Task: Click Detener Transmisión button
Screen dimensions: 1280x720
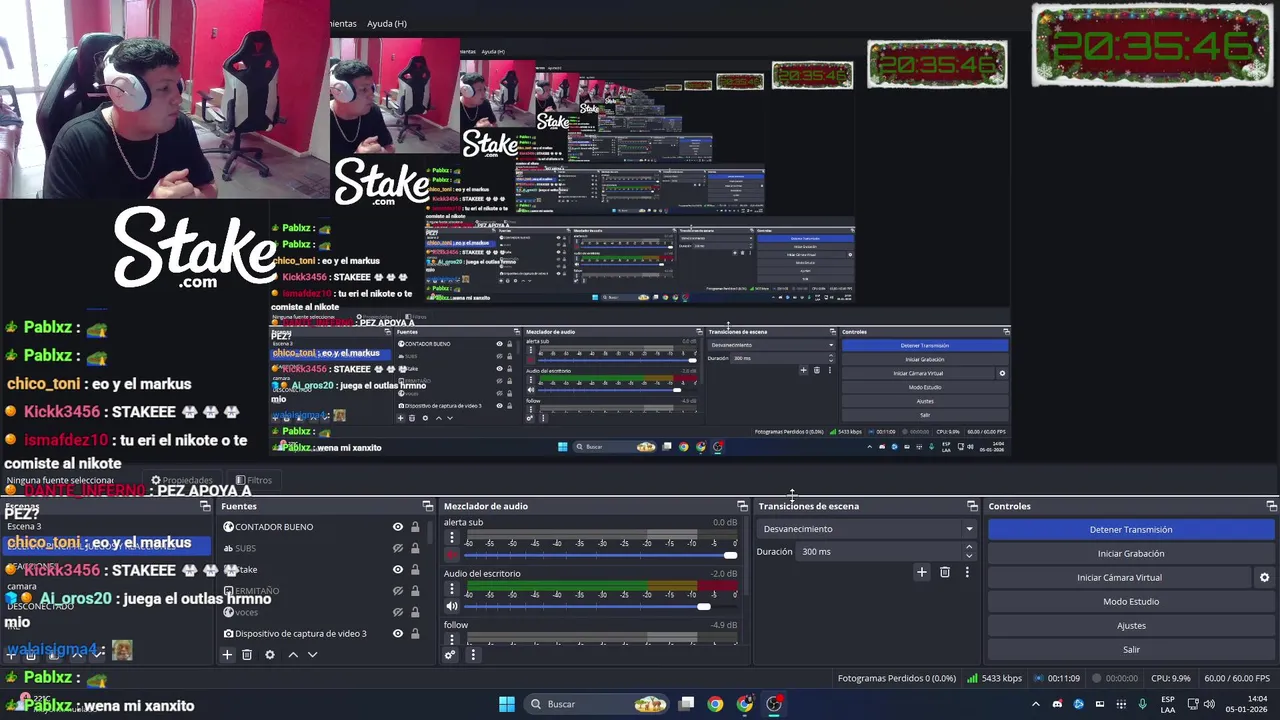Action: [1131, 529]
